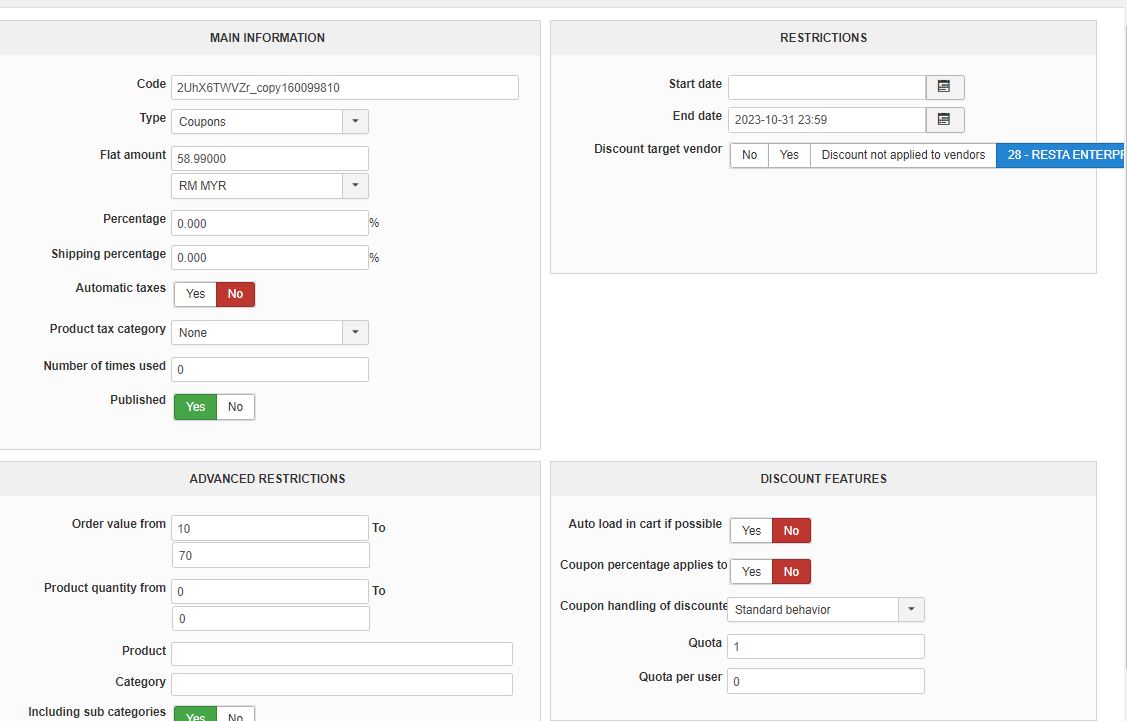Viewport: 1127px width, 721px height.
Task: Click the Quota per user field
Action: [x=825, y=682]
